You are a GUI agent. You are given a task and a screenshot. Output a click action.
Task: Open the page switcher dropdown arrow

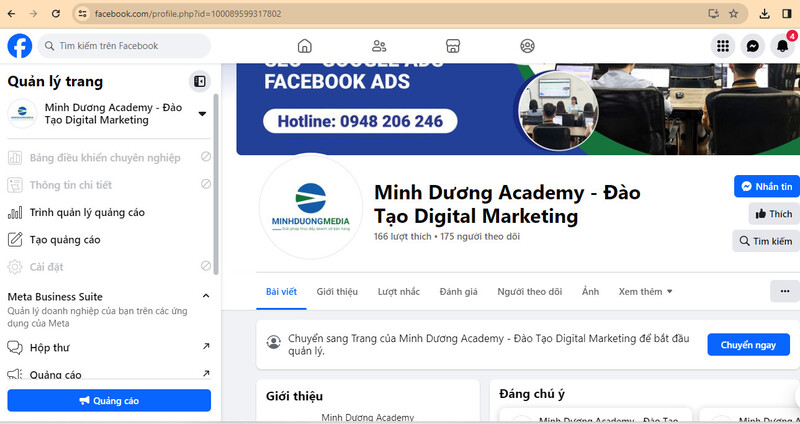click(x=203, y=114)
